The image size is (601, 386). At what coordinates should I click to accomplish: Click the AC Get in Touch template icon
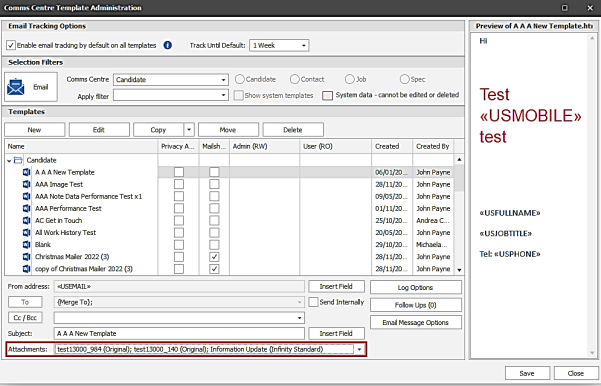click(26, 220)
